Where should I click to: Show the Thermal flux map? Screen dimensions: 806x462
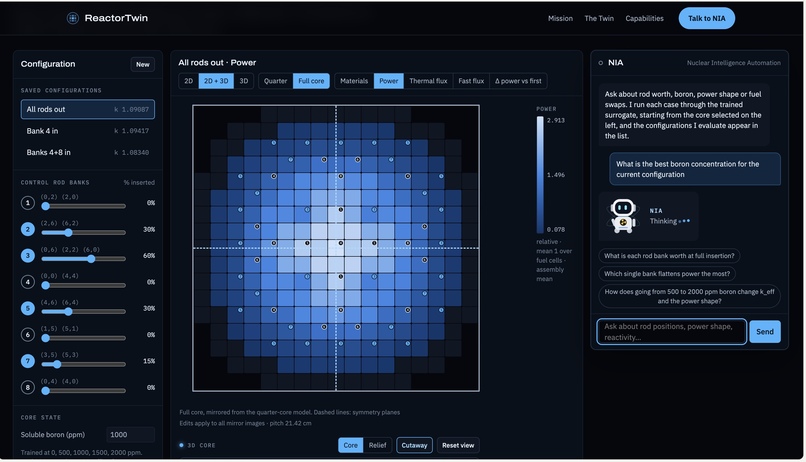point(428,81)
